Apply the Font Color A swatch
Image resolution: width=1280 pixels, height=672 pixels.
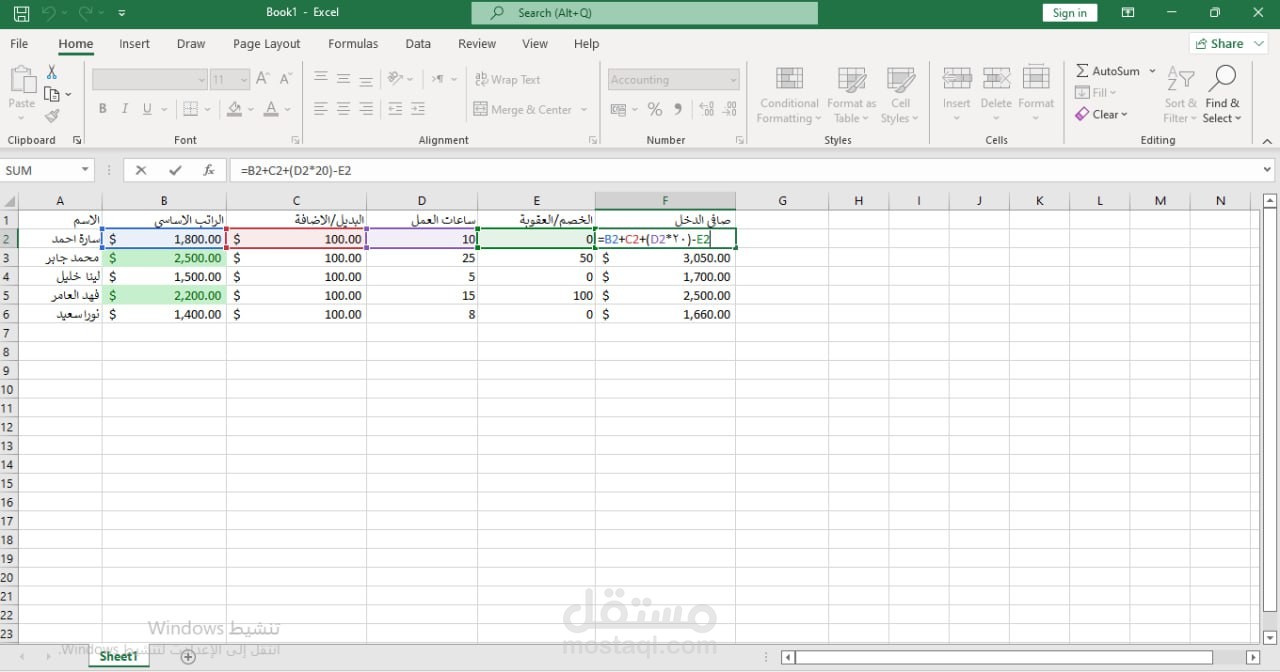[273, 109]
